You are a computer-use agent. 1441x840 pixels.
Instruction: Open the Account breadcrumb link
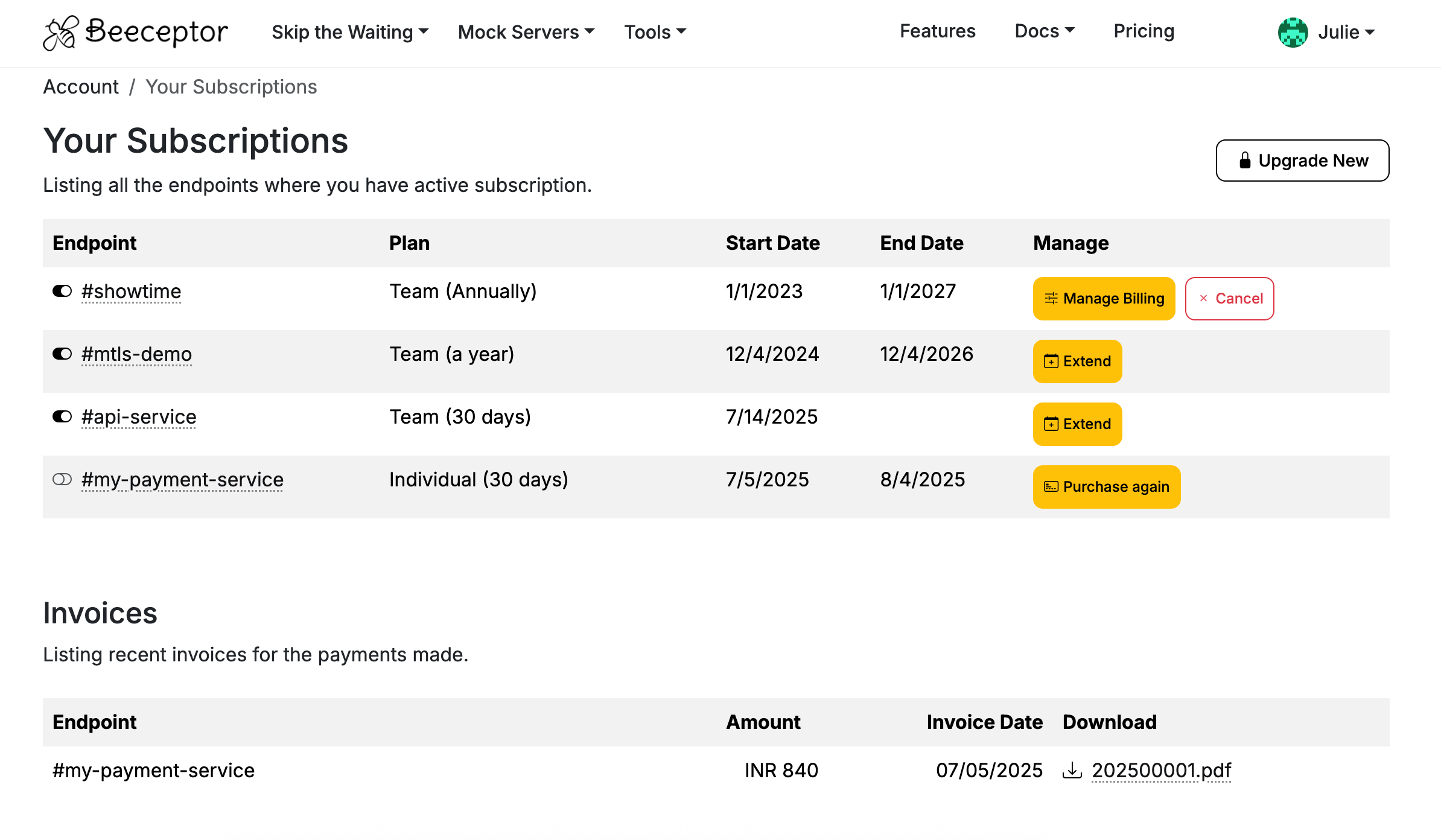81,86
